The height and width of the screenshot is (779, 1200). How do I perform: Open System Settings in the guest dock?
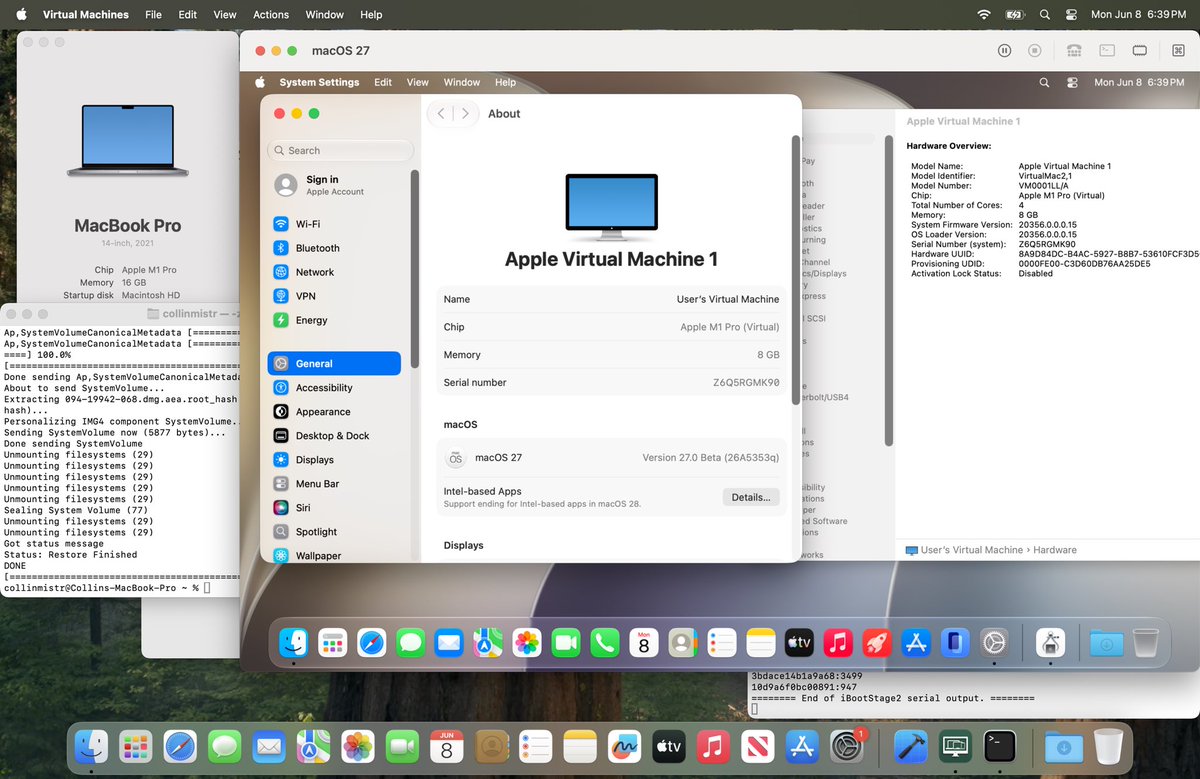tap(993, 642)
